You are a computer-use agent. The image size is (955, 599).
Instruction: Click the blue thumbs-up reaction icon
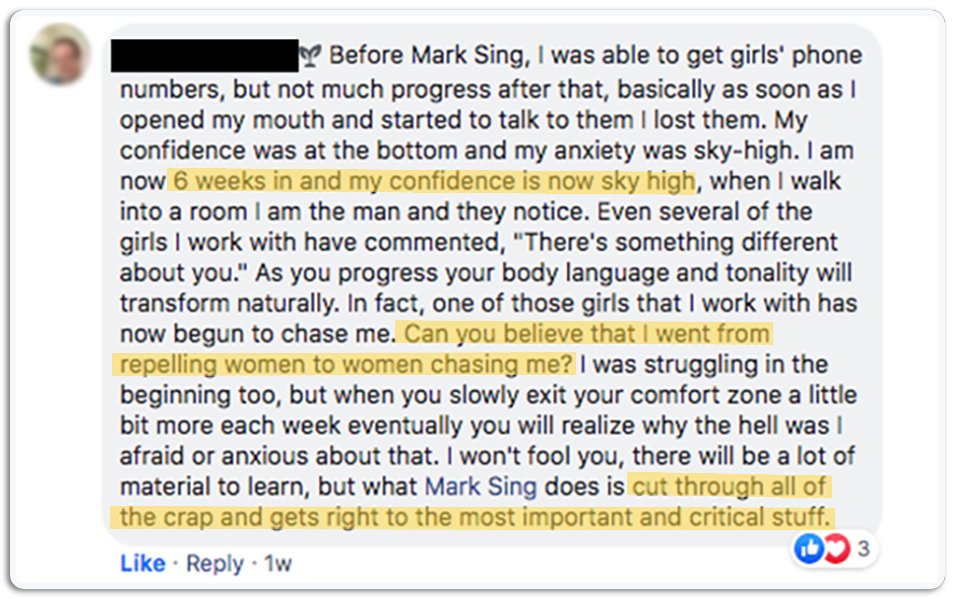[x=809, y=547]
